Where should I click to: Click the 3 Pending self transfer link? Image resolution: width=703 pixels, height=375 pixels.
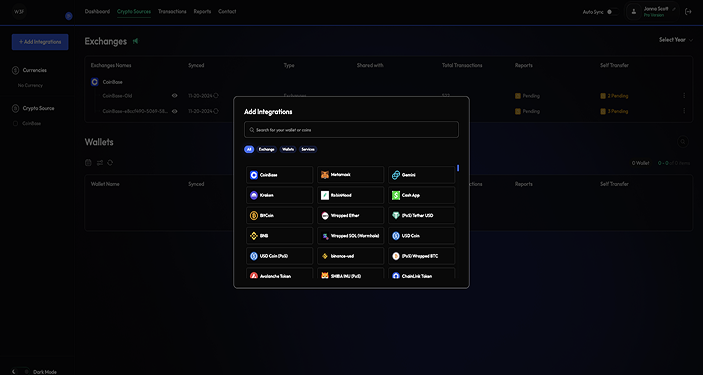point(614,111)
